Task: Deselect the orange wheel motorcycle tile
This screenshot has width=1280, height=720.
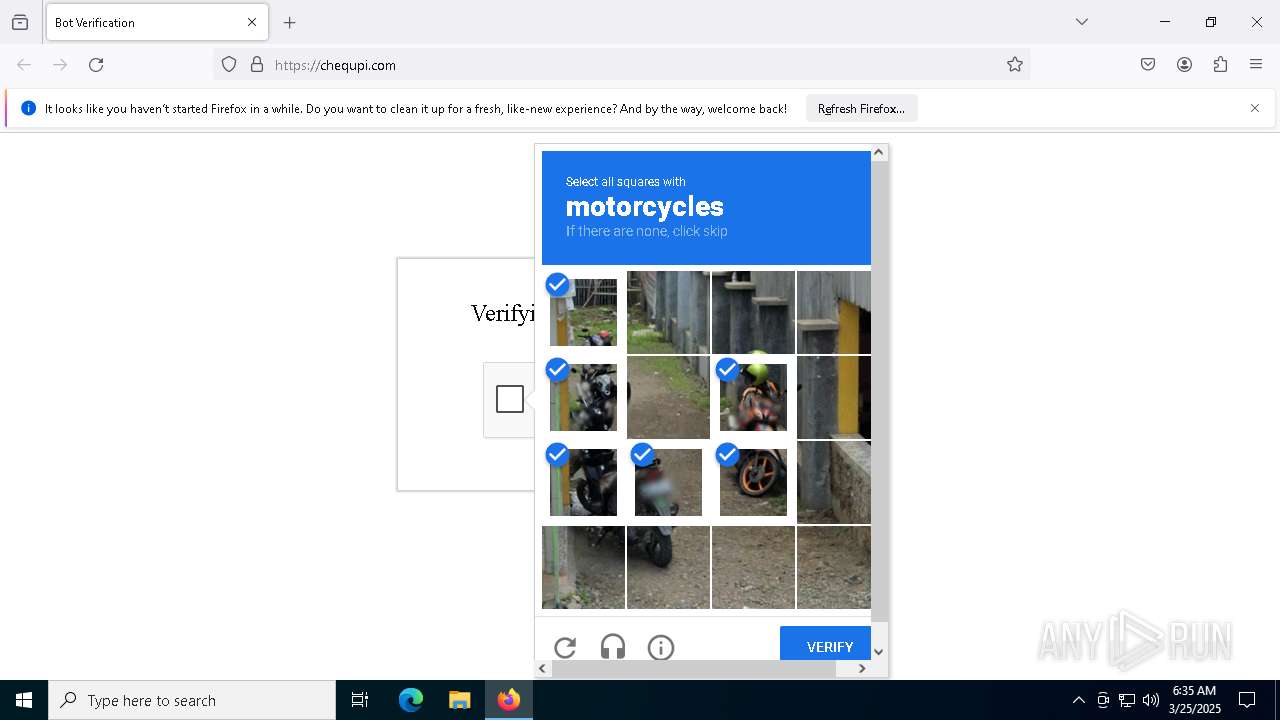Action: [x=753, y=482]
